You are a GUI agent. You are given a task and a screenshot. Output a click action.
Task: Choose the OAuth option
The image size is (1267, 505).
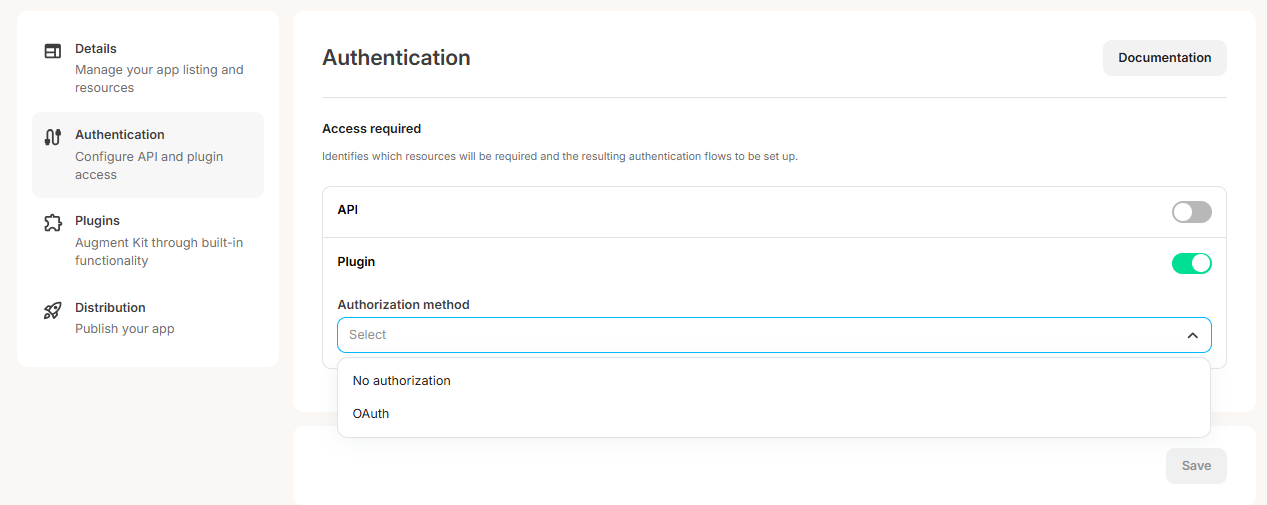pos(774,413)
